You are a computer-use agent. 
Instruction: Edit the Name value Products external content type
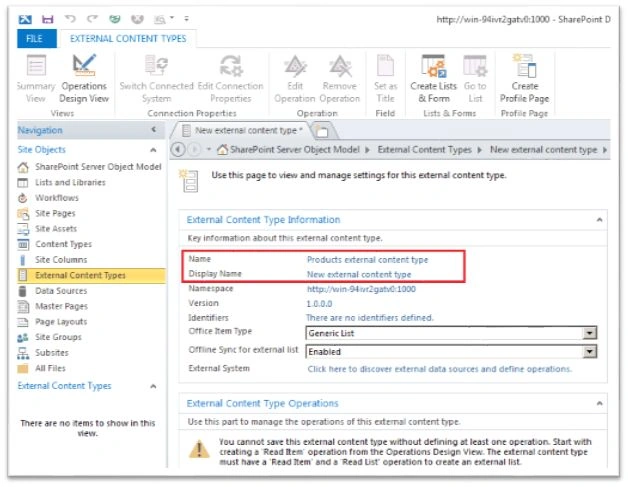(x=367, y=260)
